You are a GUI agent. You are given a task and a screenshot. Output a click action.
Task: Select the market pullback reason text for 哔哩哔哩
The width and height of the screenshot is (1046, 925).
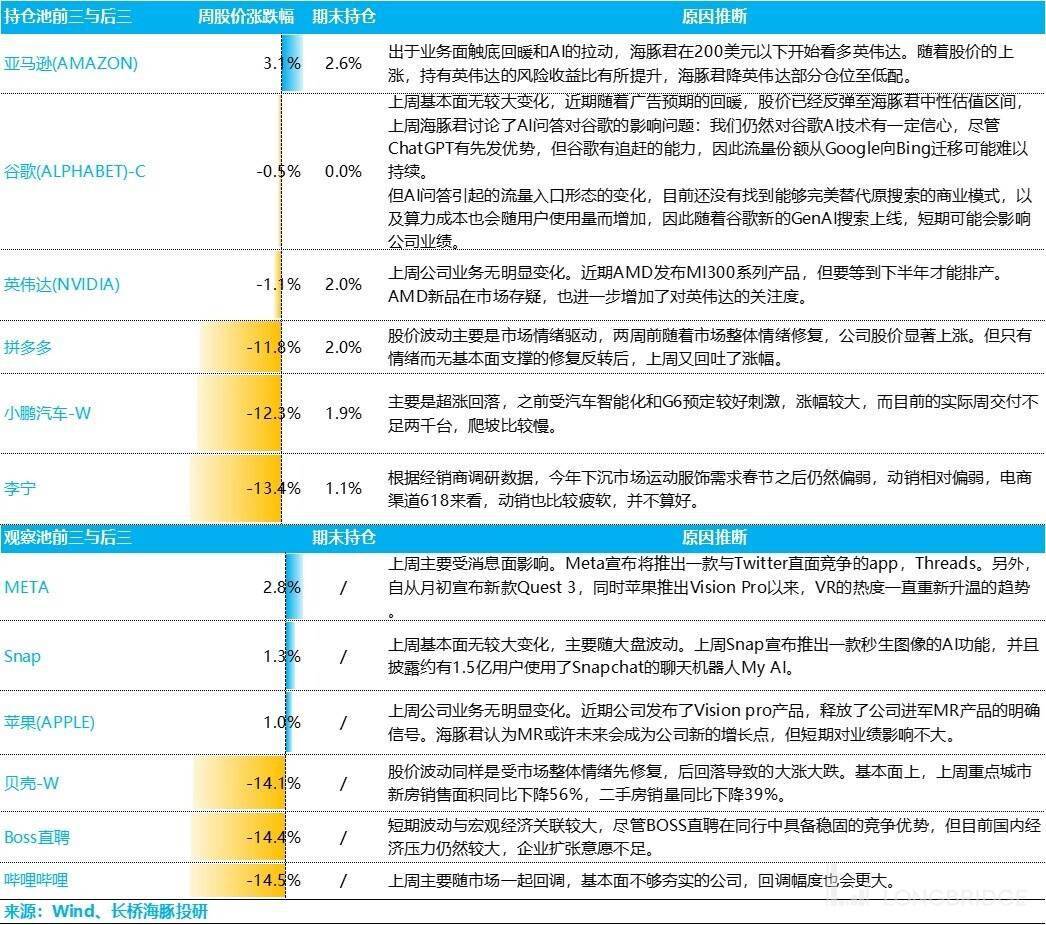coord(641,880)
